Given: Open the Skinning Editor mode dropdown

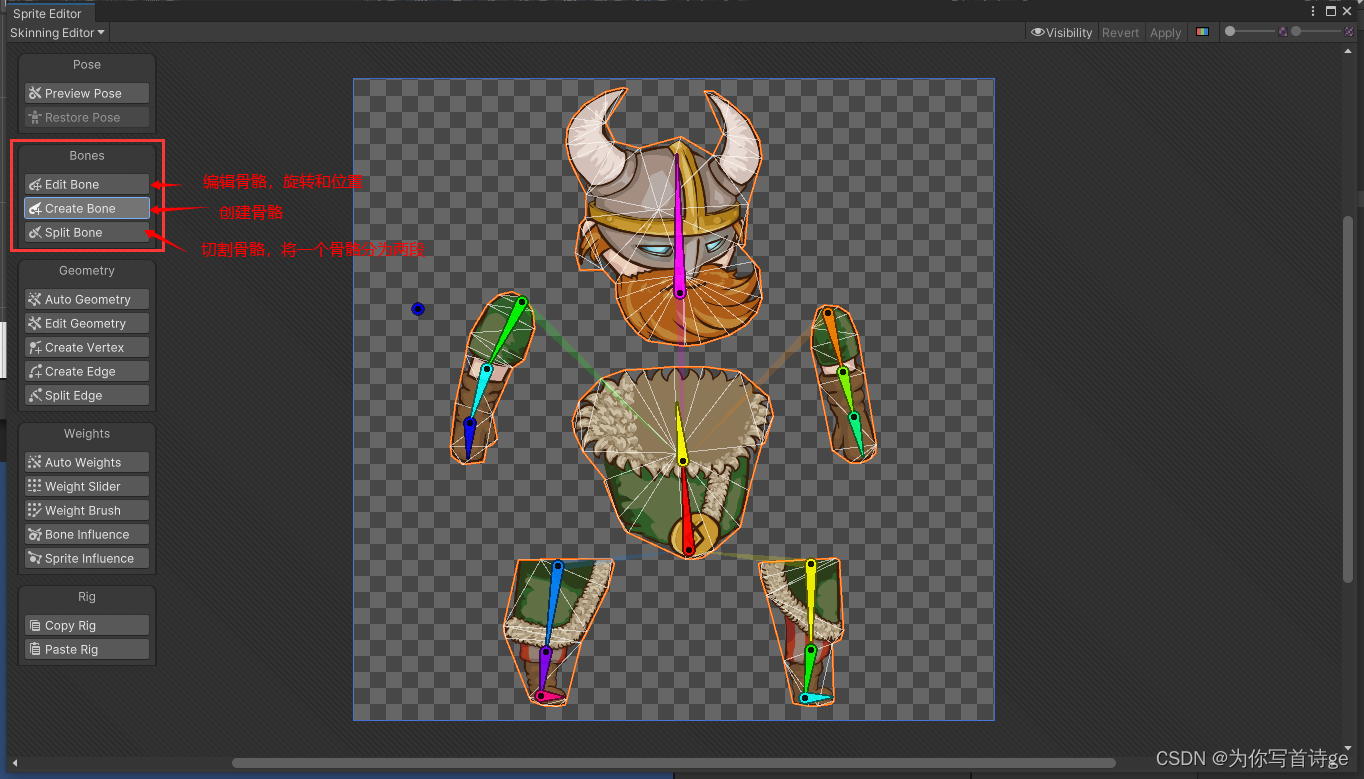Looking at the screenshot, I should pos(57,32).
